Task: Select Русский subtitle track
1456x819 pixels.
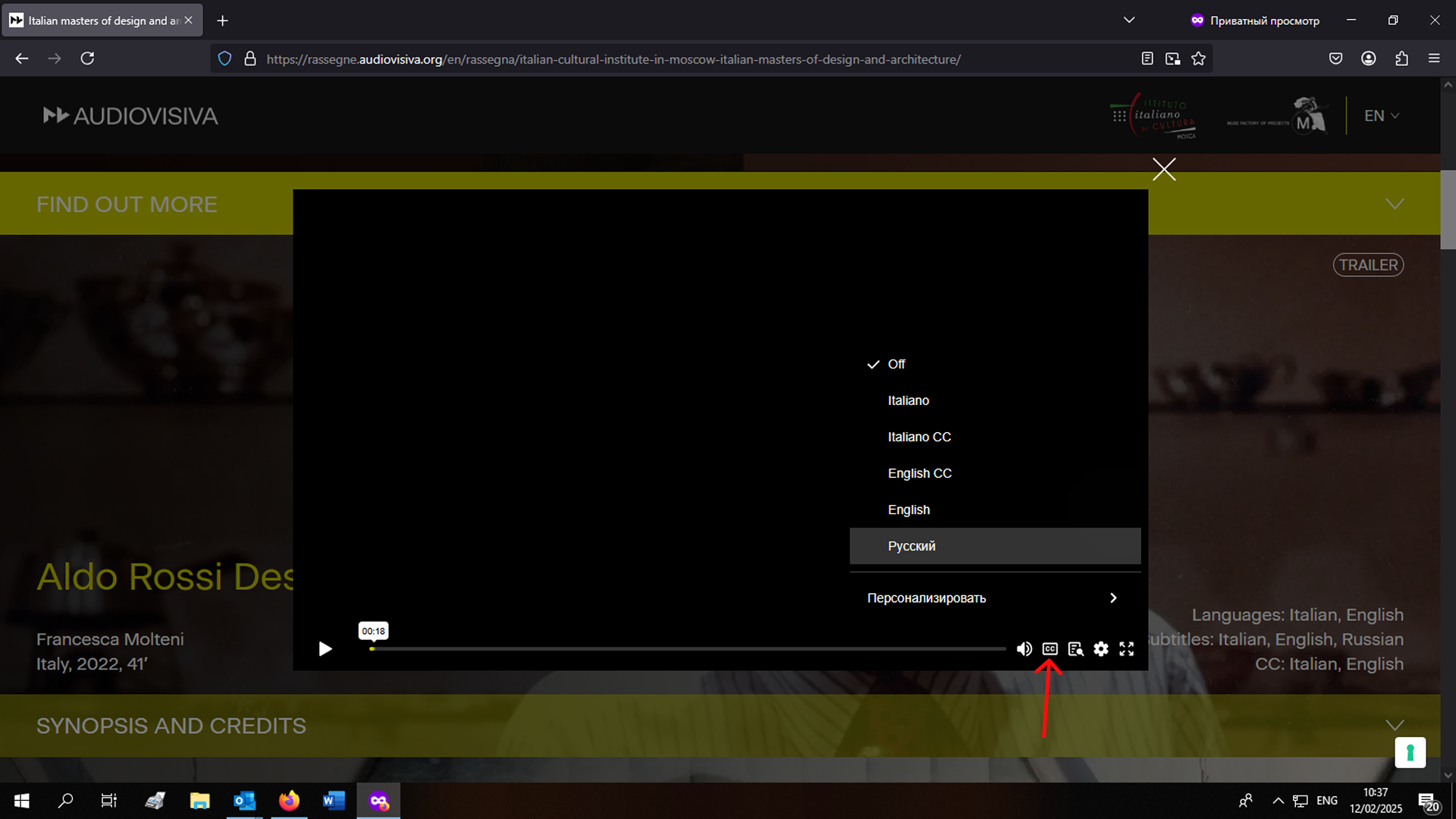Action: pyautogui.click(x=912, y=547)
